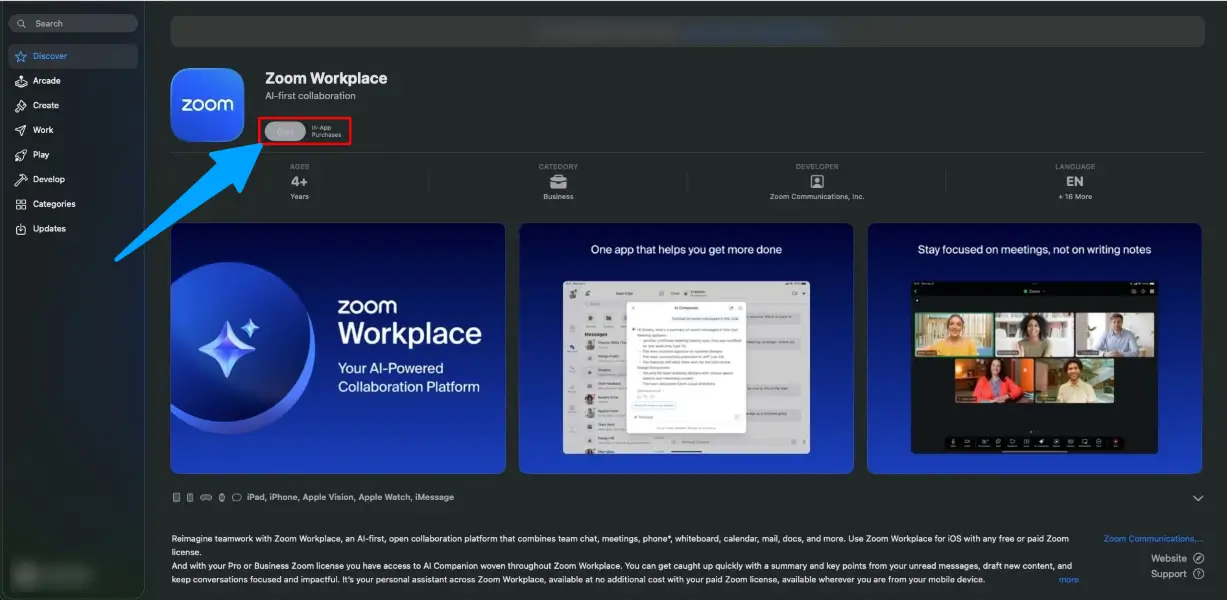Screen dimensions: 1227x600
Task: Click the Get button
Action: click(284, 130)
